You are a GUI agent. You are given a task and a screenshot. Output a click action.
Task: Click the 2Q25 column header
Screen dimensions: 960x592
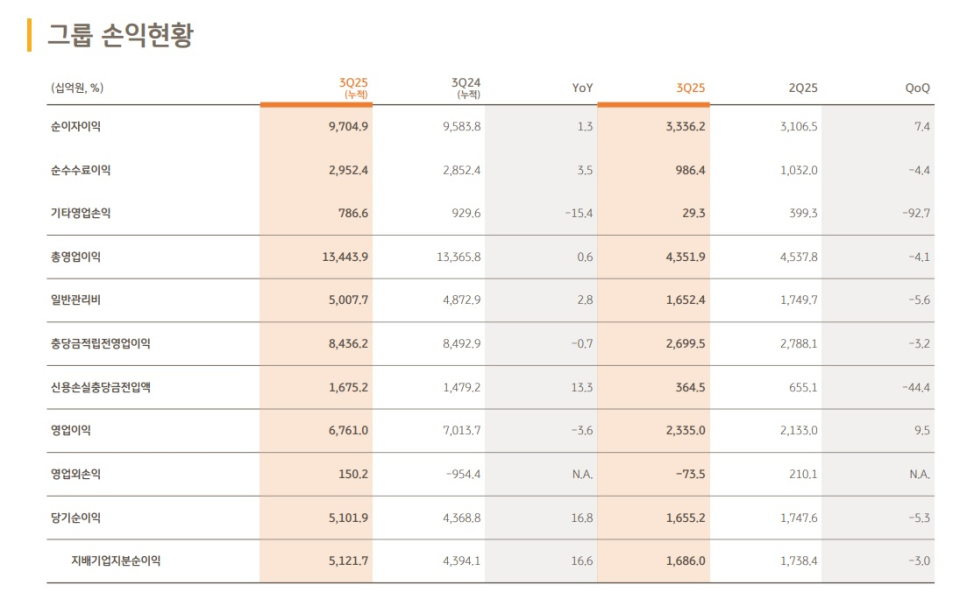click(x=803, y=88)
